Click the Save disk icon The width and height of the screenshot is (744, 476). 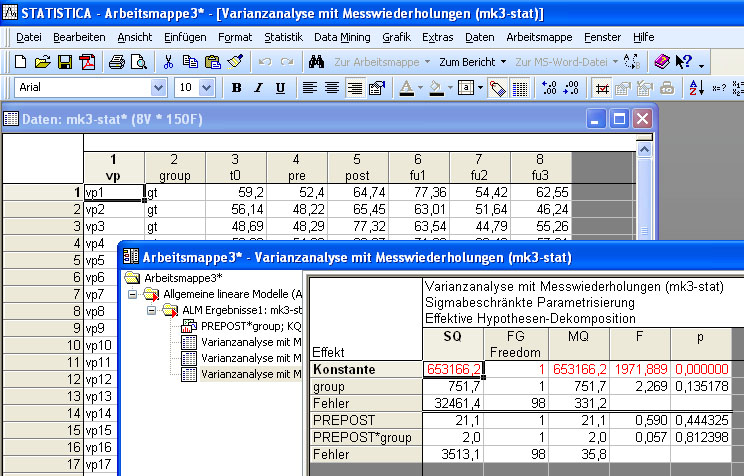[64, 62]
